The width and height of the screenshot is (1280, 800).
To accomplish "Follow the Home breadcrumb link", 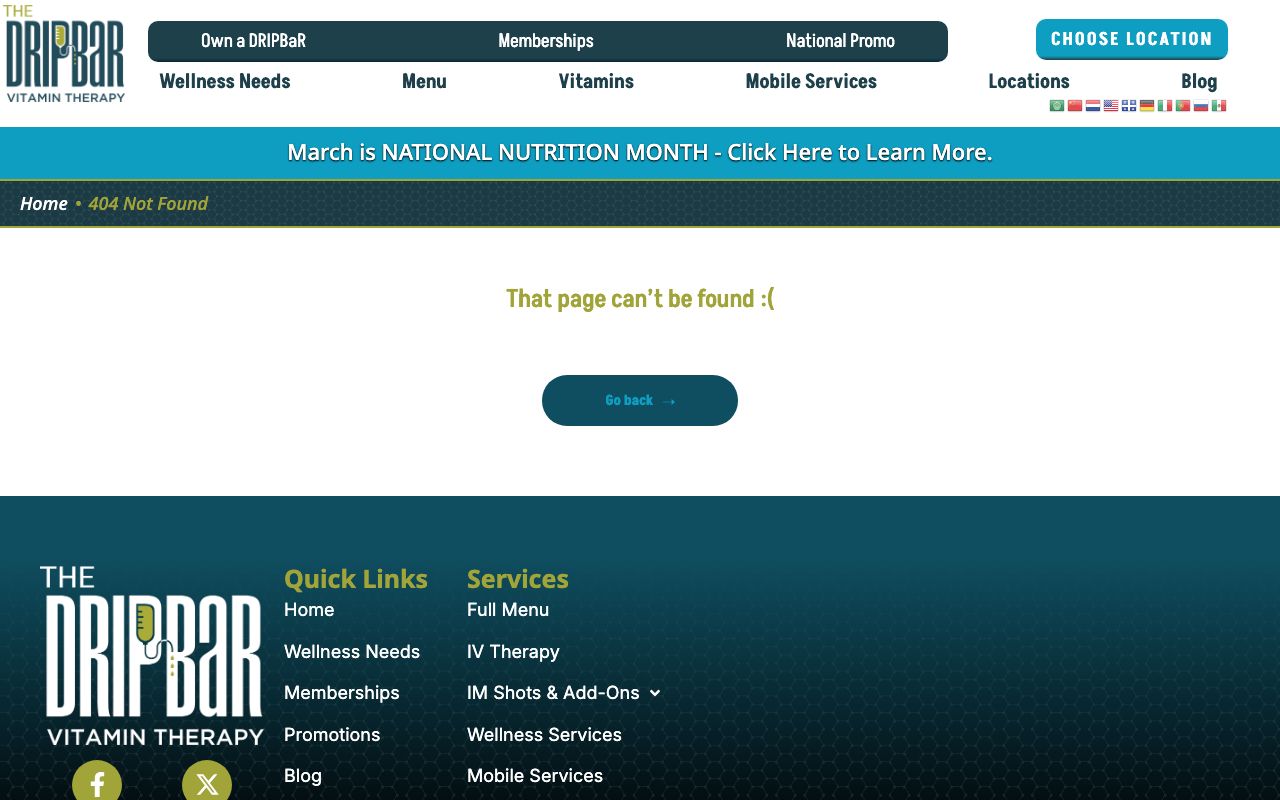I will click(x=44, y=204).
